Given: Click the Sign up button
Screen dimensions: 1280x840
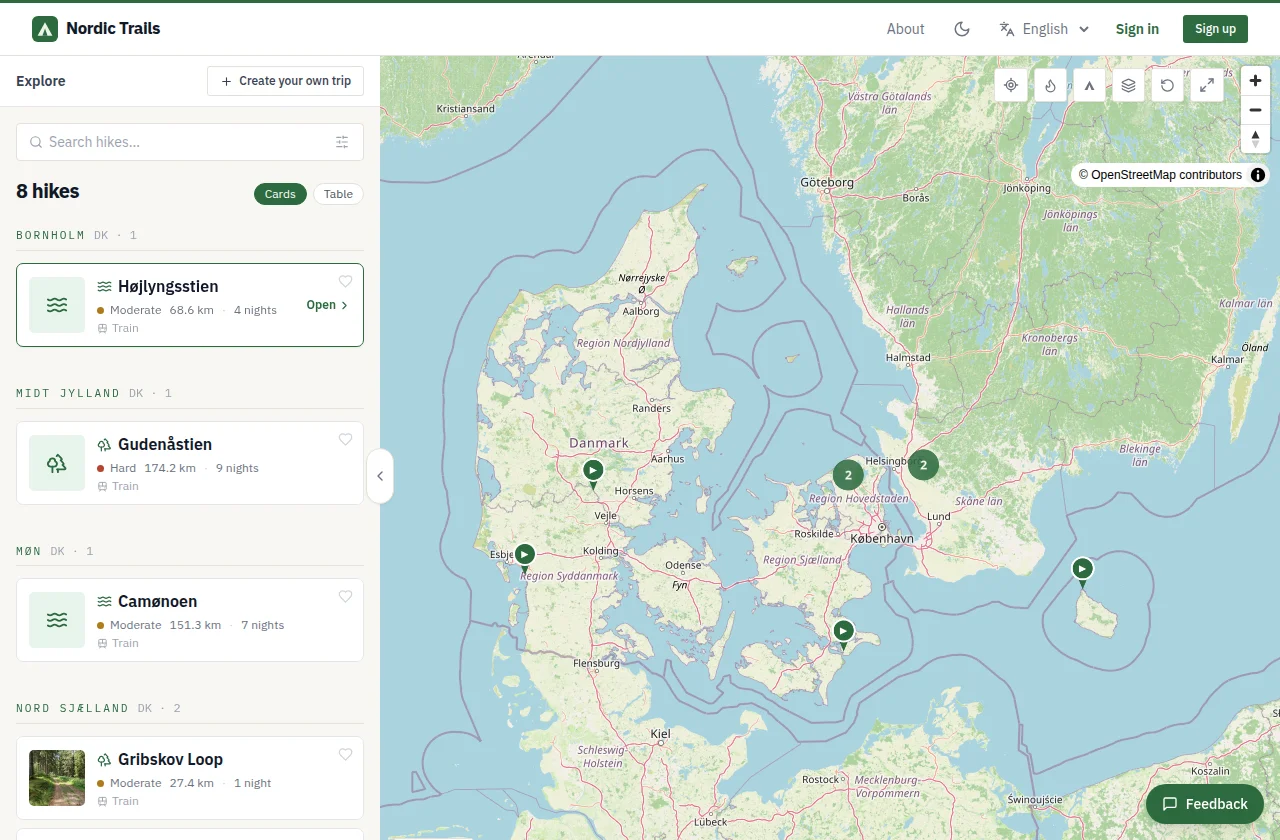Looking at the screenshot, I should click(1215, 29).
